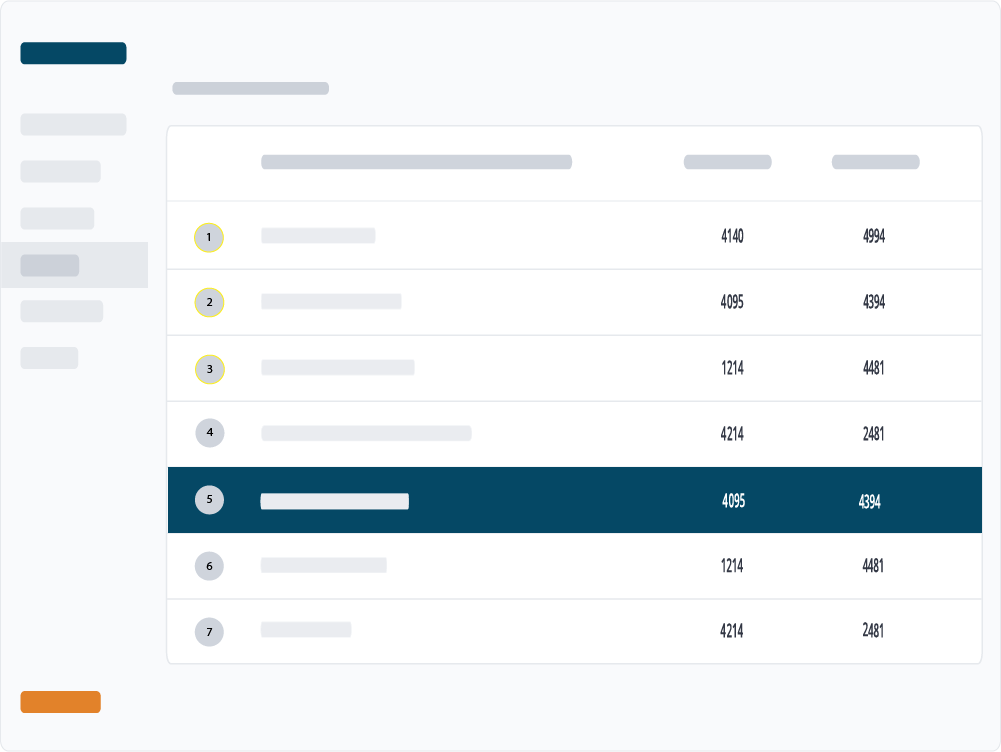
Task: Select the second sidebar navigation item
Action: click(60, 171)
